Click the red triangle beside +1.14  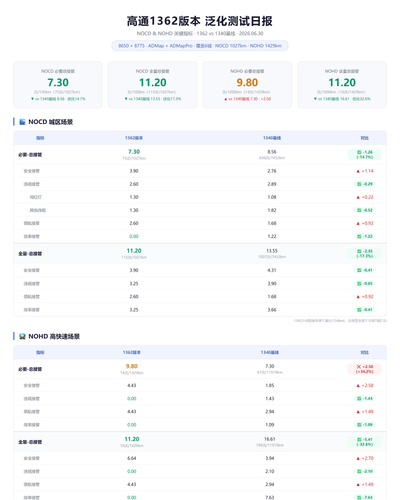point(358,171)
